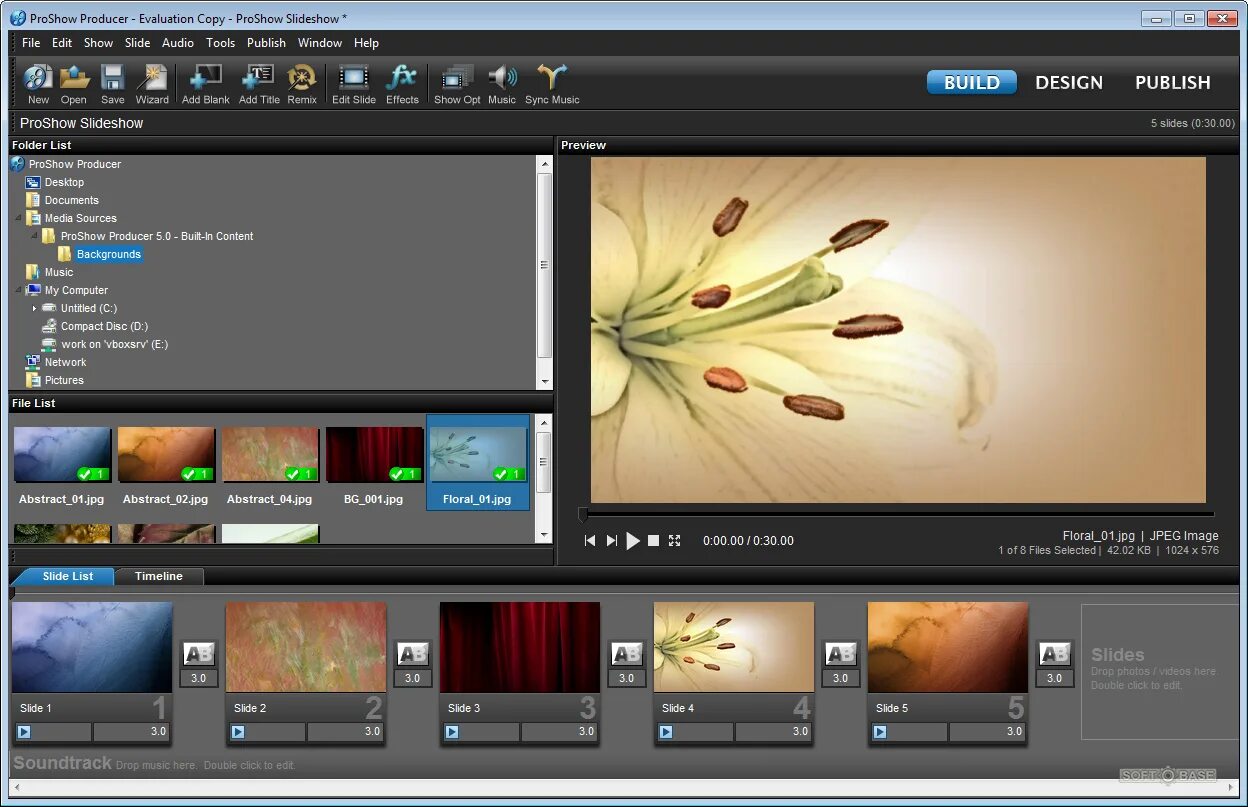Open the Window menu
The width and height of the screenshot is (1248, 807).
[x=320, y=43]
